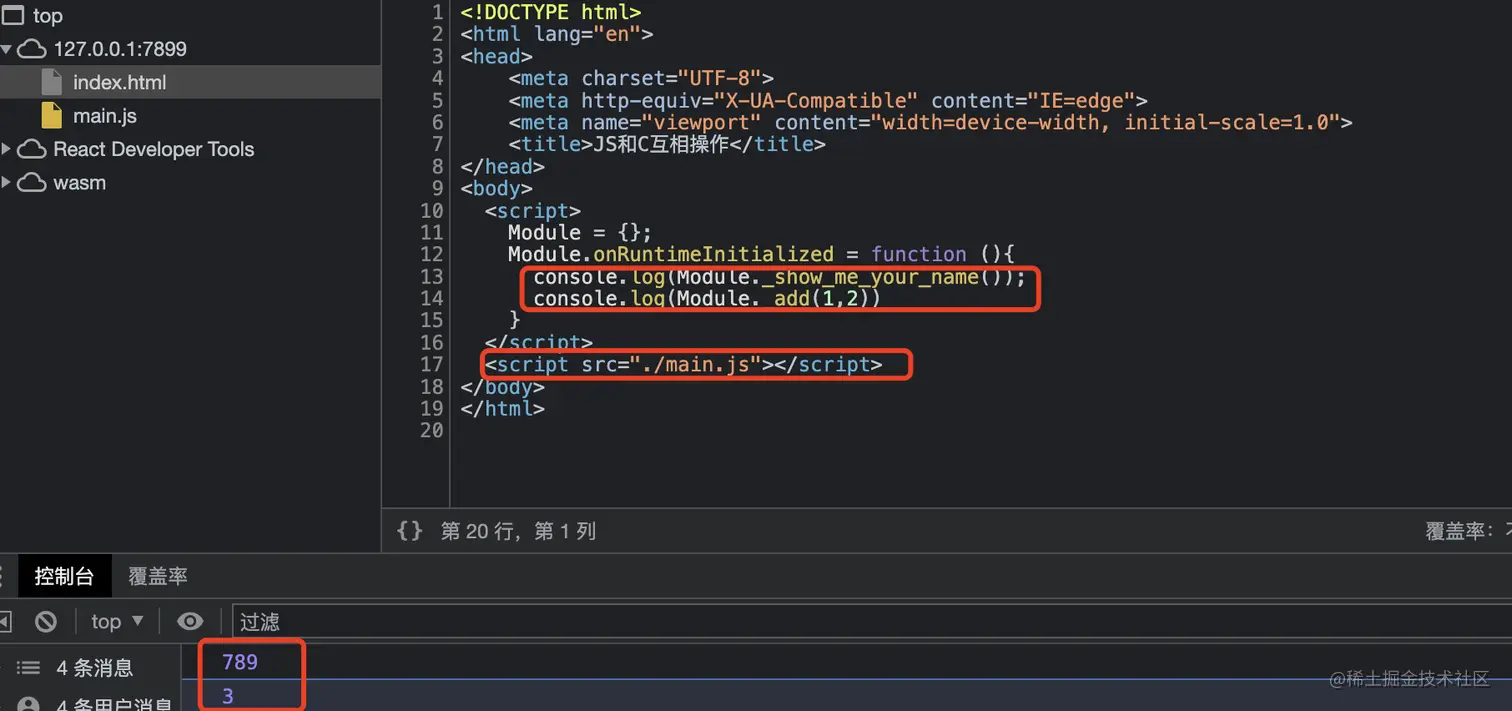Image resolution: width=1512 pixels, height=711 pixels.
Task: Click the Module.onRuntimeInitialized code line
Action: [761, 254]
